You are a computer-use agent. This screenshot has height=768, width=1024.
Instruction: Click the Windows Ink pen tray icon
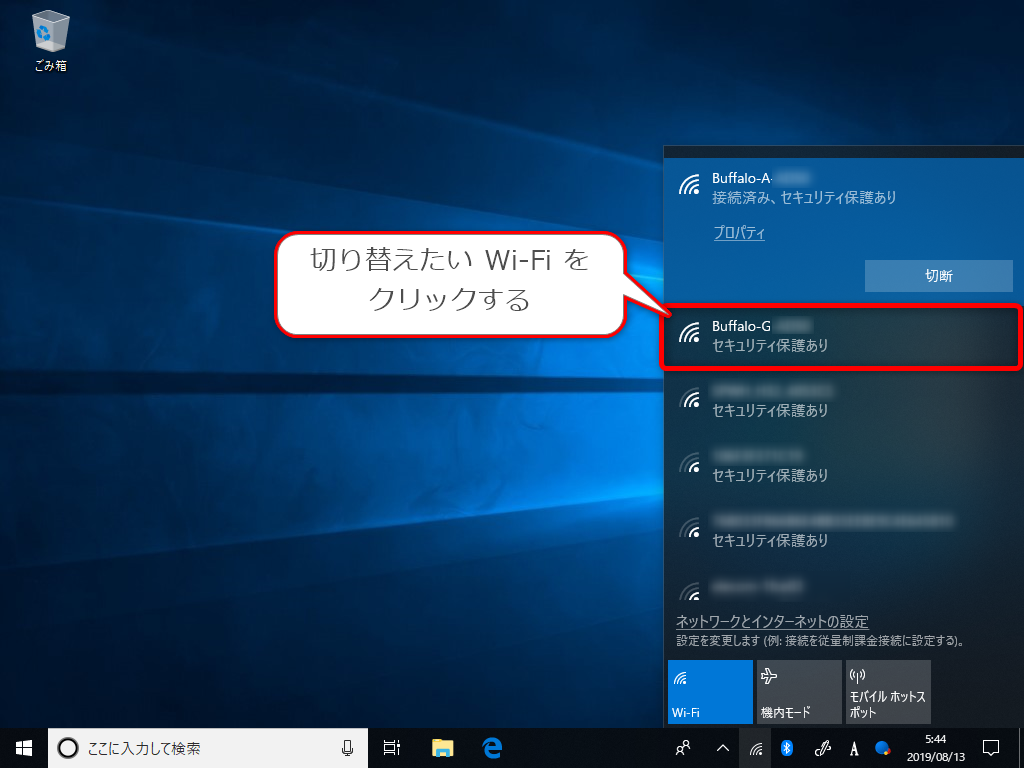pos(820,747)
